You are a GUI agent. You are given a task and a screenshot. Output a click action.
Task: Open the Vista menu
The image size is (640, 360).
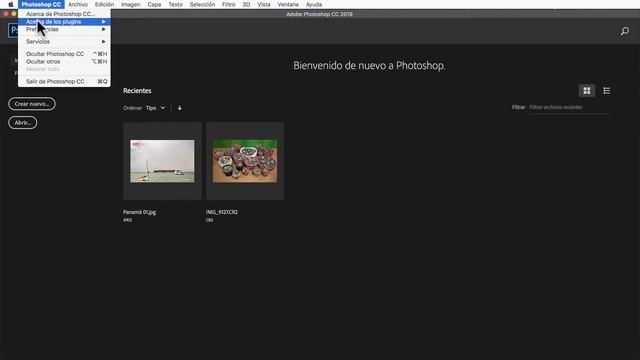click(x=264, y=4)
